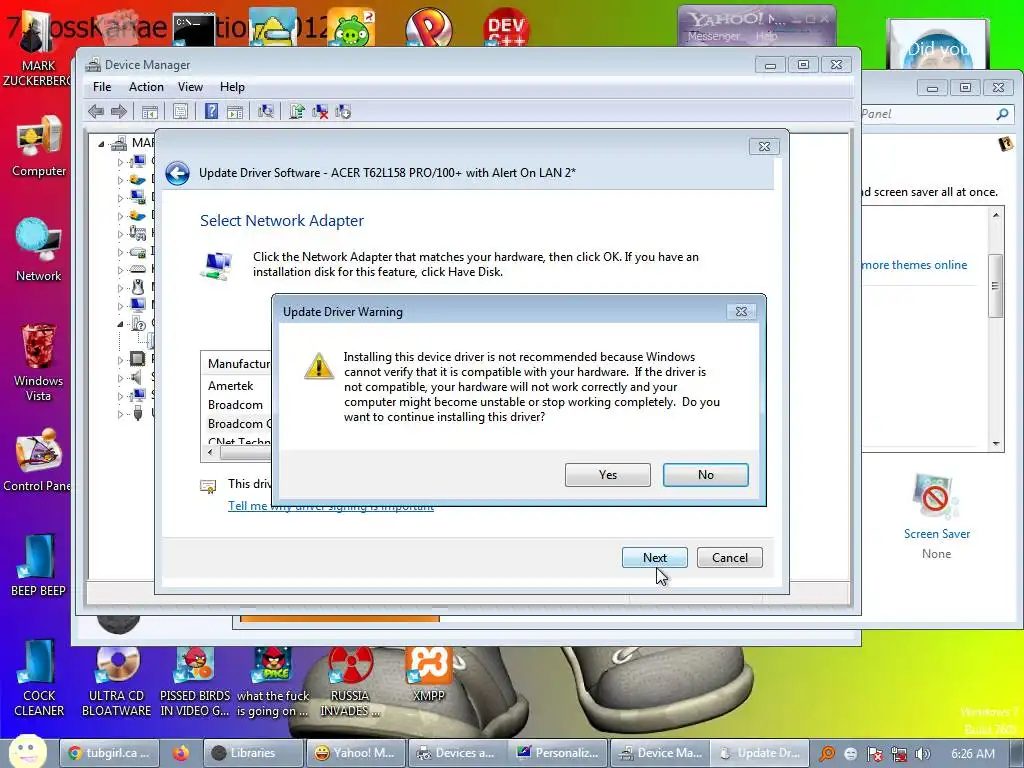Click the scroll down arrow in Personalization window

(x=996, y=443)
